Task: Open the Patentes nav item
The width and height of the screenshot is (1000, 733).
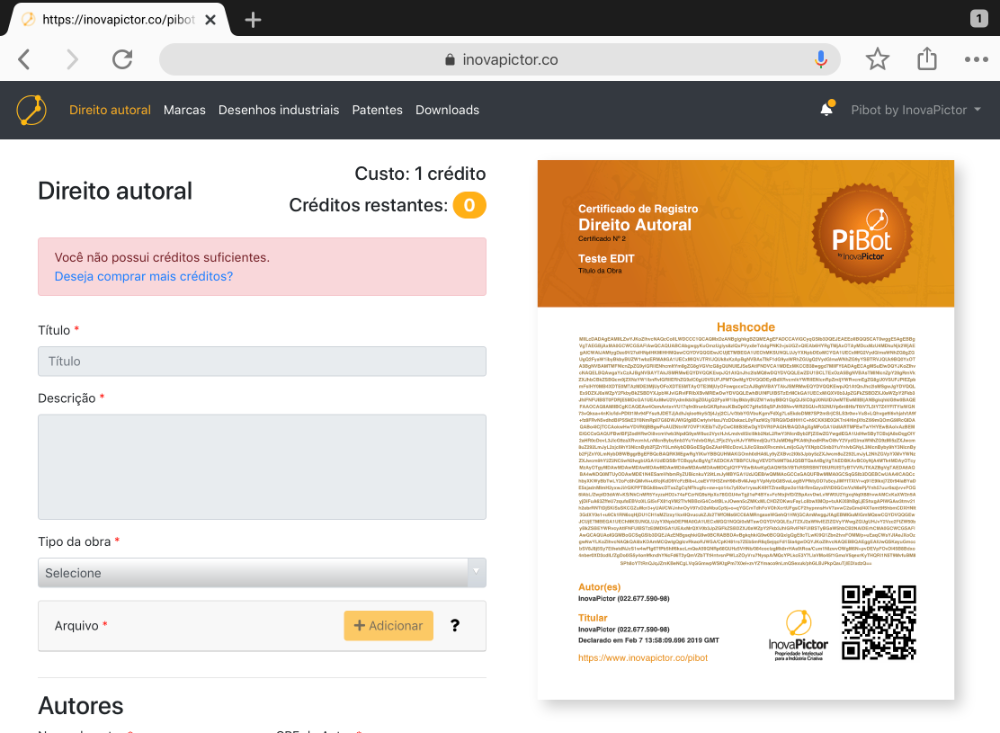Action: click(377, 110)
